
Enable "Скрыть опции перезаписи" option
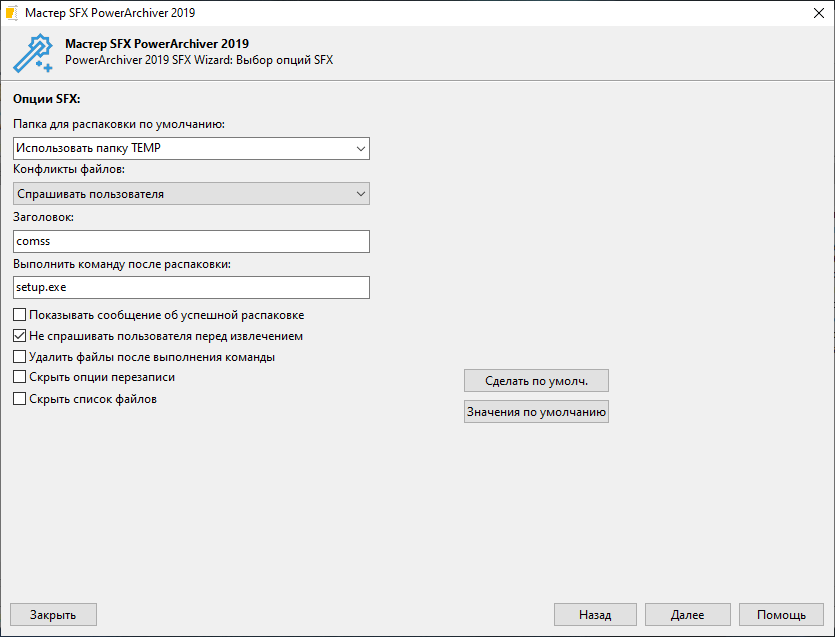(x=20, y=377)
